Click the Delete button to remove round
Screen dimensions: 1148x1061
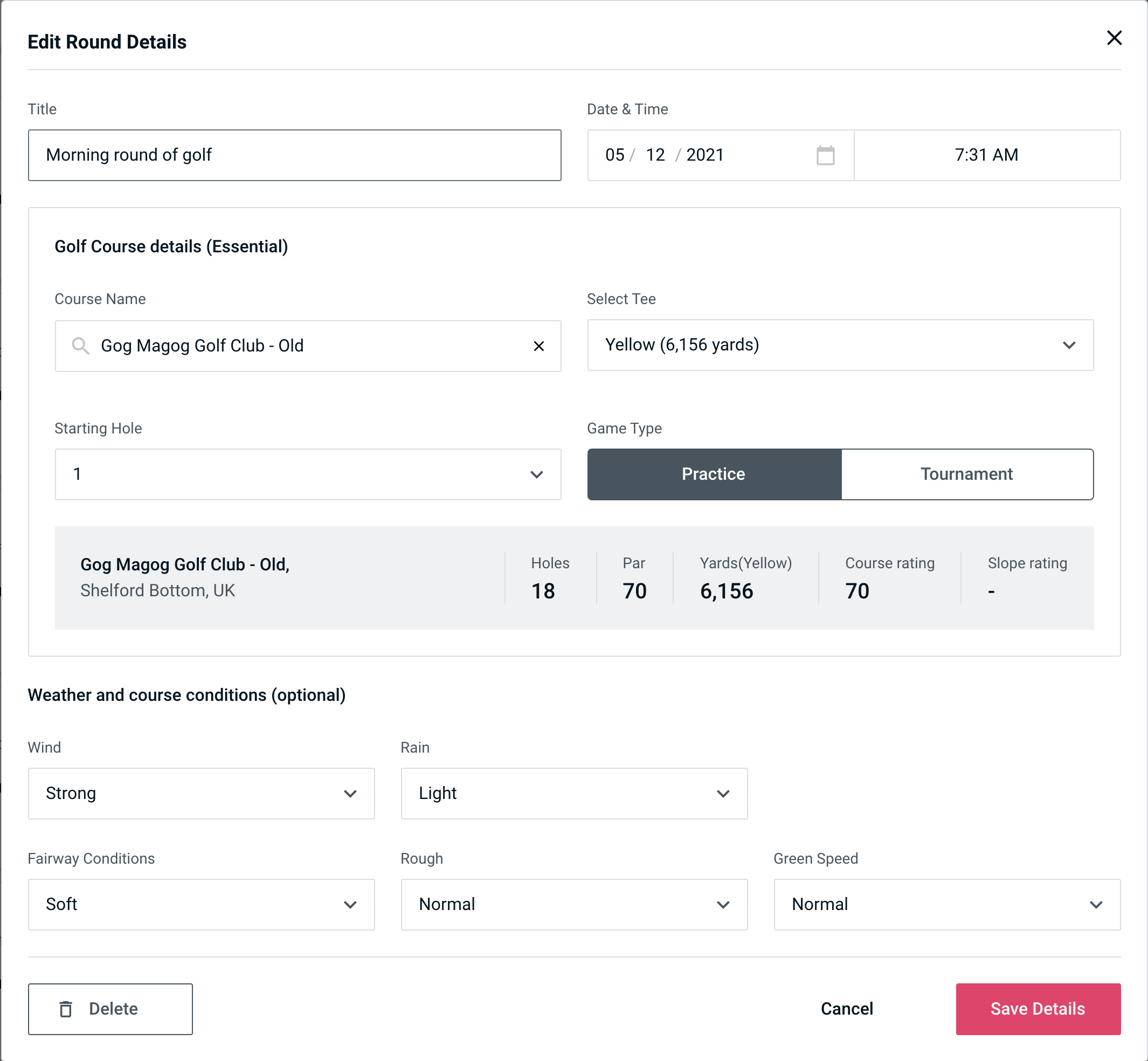pyautogui.click(x=110, y=1008)
